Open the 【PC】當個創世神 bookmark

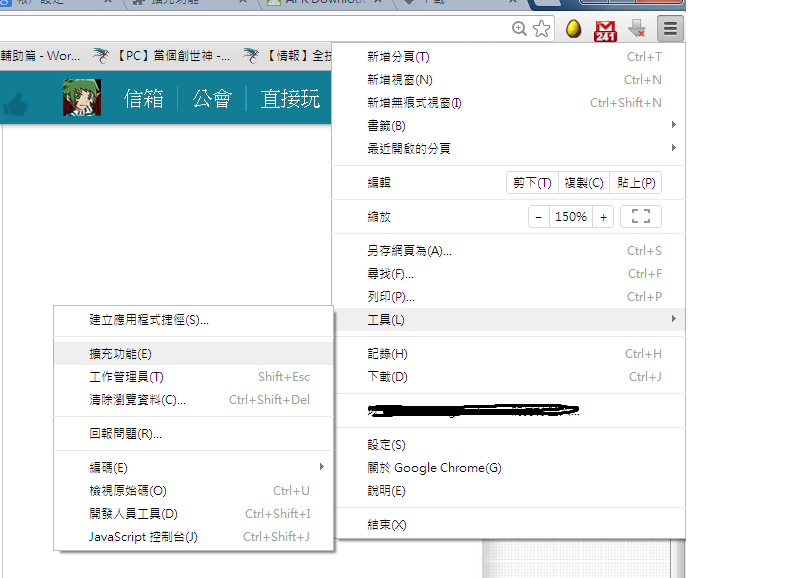click(x=163, y=55)
